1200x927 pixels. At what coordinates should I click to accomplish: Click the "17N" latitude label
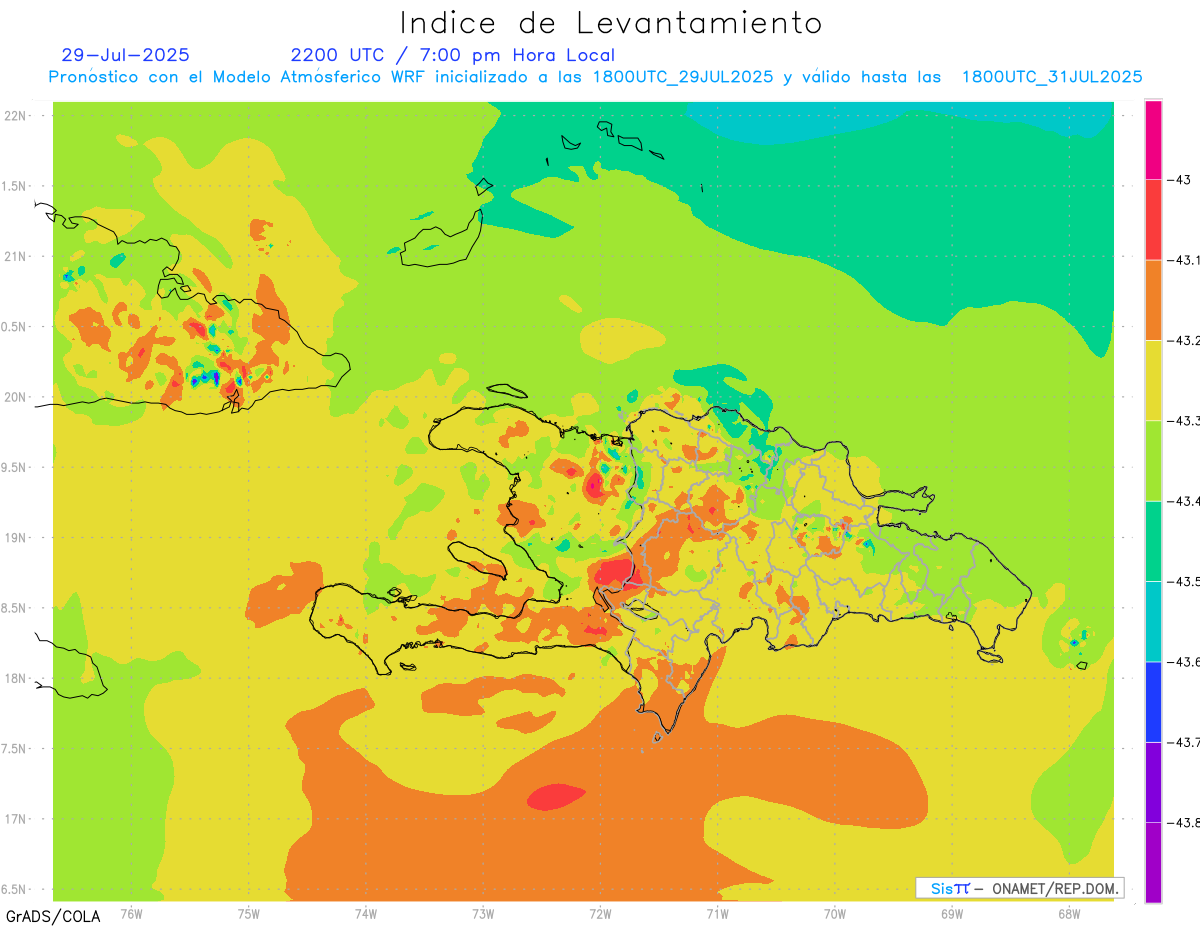point(15,819)
